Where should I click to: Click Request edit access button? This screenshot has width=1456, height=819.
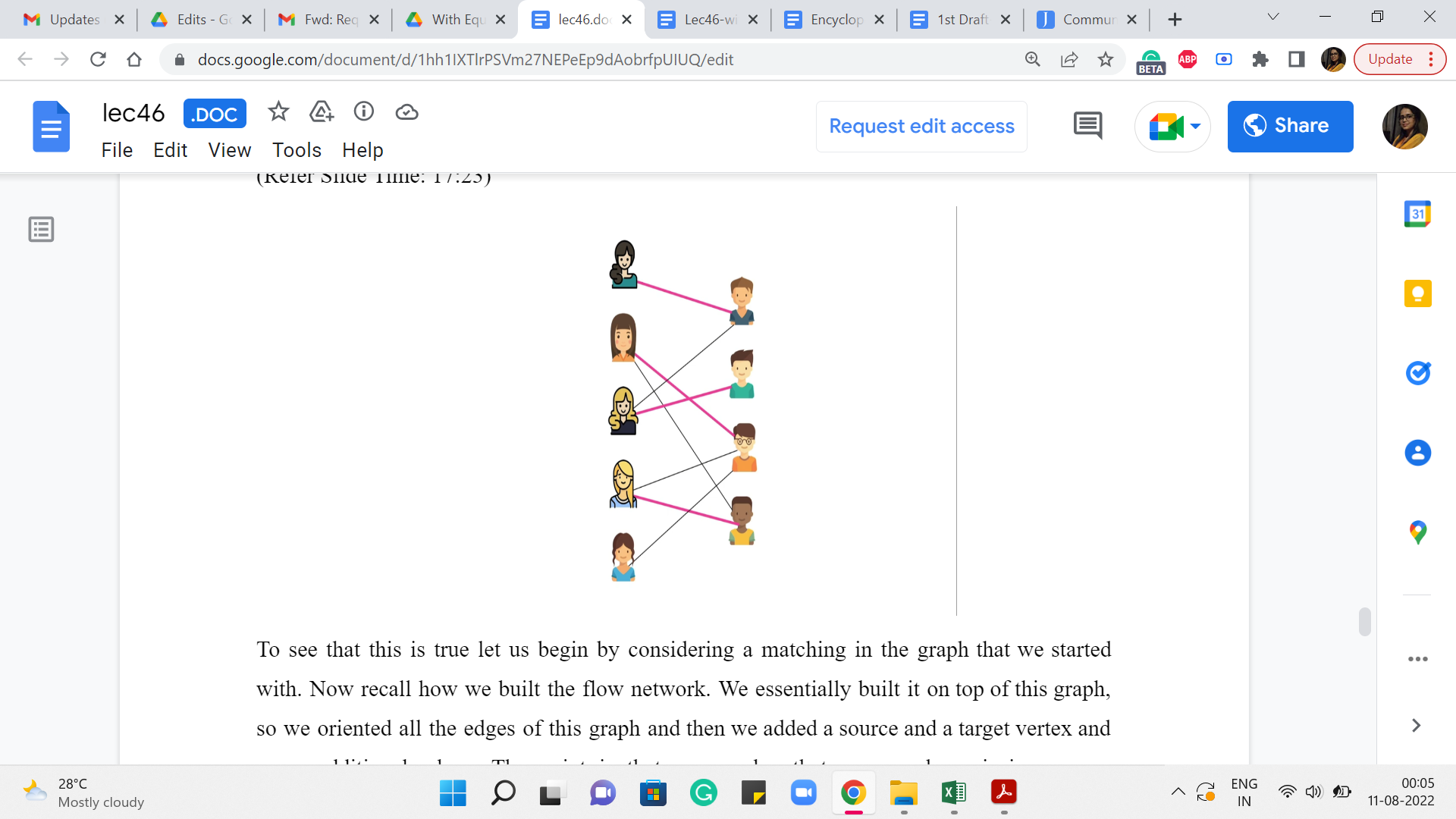click(921, 126)
